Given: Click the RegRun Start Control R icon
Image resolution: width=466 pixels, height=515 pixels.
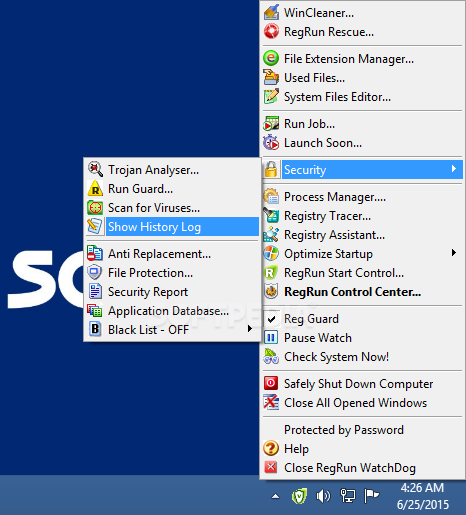Looking at the screenshot, I should pos(271,273).
